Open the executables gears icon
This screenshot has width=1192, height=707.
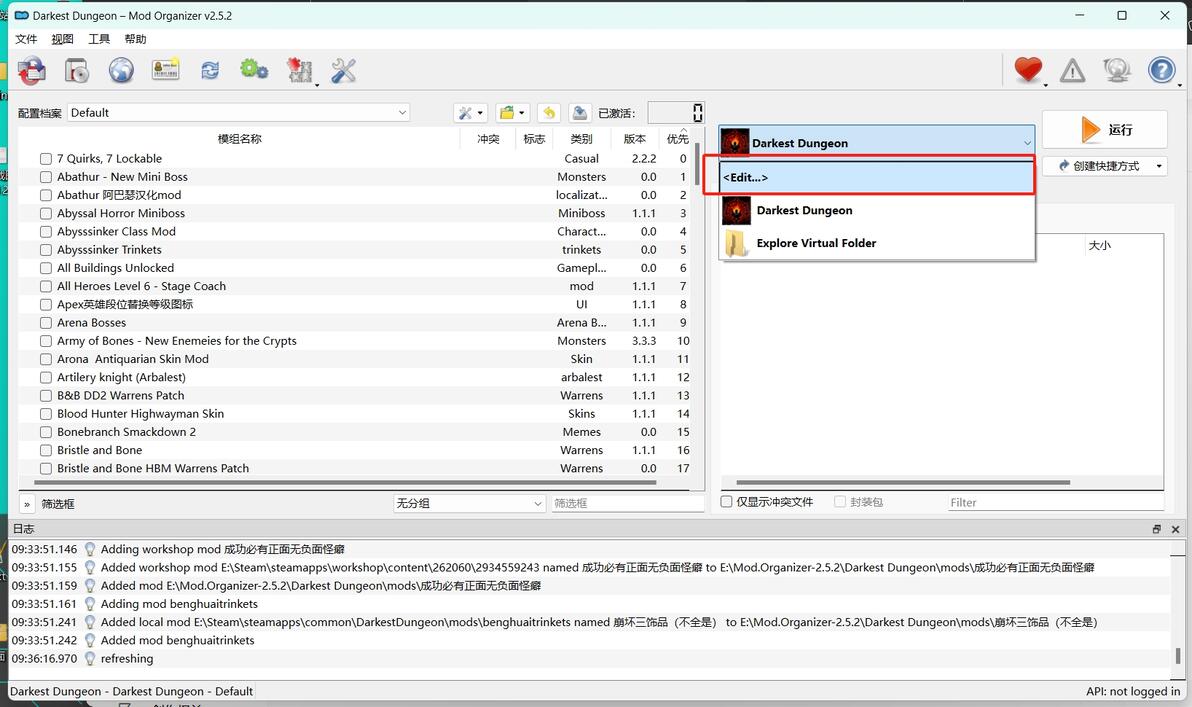[x=254, y=70]
